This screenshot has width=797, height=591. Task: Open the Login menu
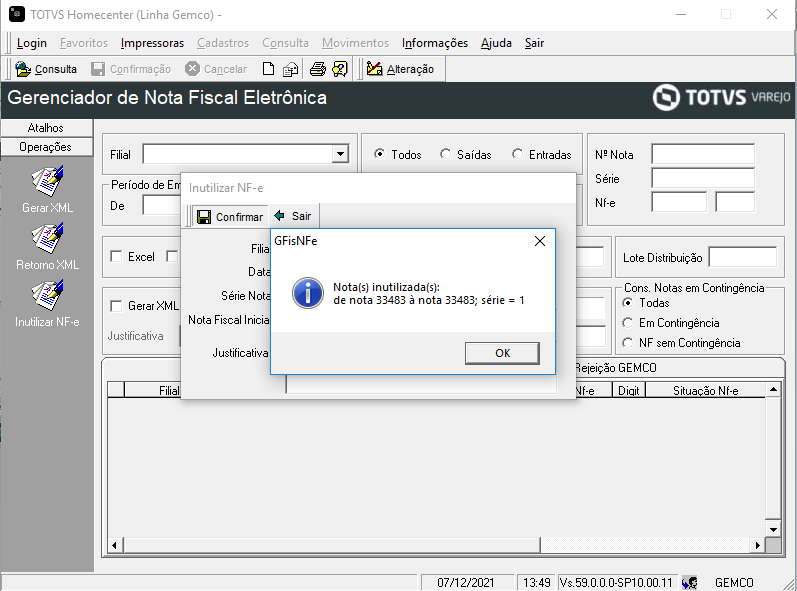[x=32, y=43]
